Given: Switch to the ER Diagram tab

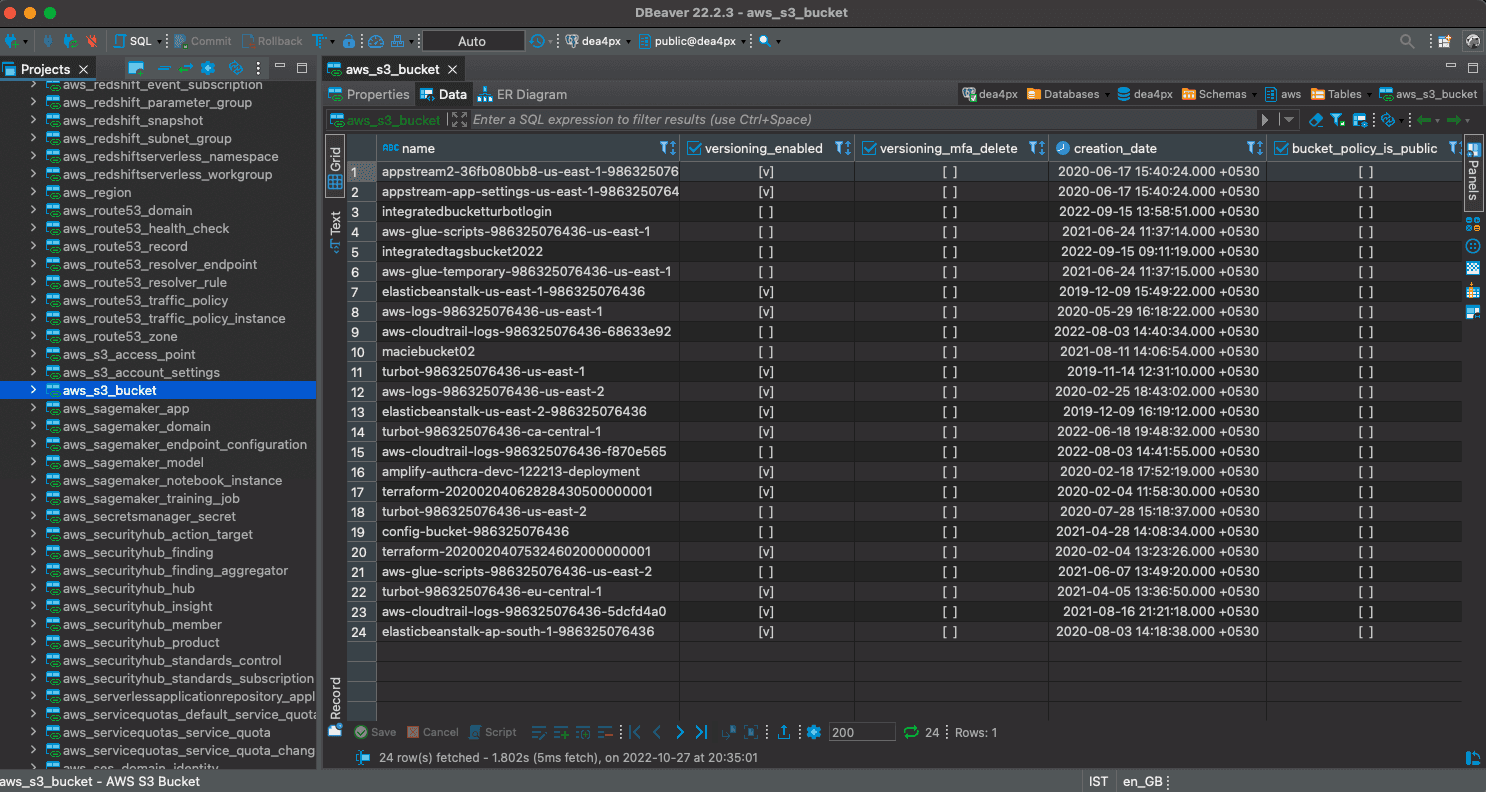Looking at the screenshot, I should [x=521, y=94].
